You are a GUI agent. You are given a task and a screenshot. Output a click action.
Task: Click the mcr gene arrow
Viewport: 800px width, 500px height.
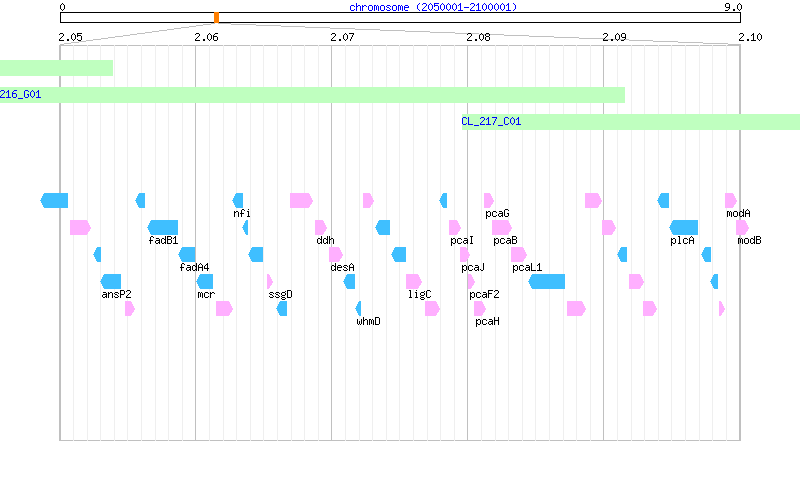click(205, 282)
